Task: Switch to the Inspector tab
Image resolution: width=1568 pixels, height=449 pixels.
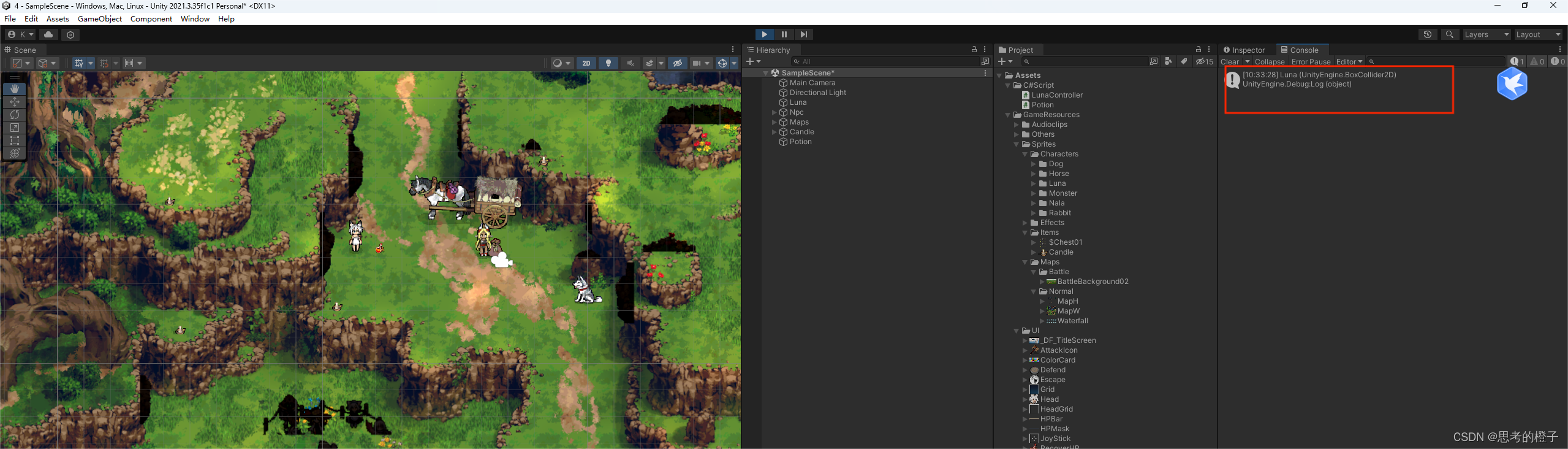Action: (1244, 50)
